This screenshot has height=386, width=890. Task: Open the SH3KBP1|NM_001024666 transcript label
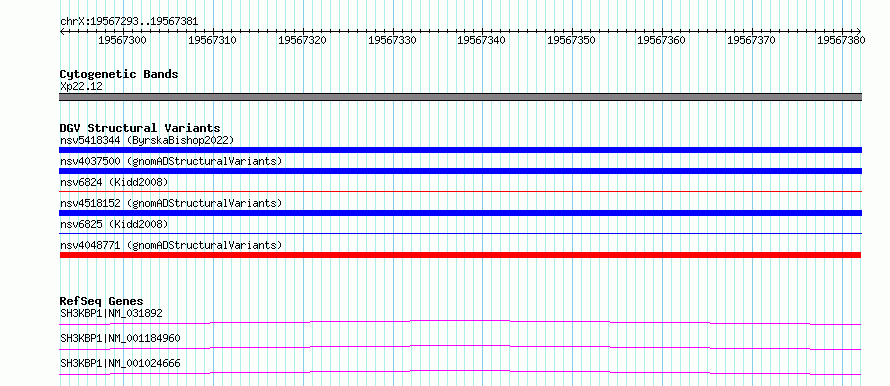tap(120, 363)
